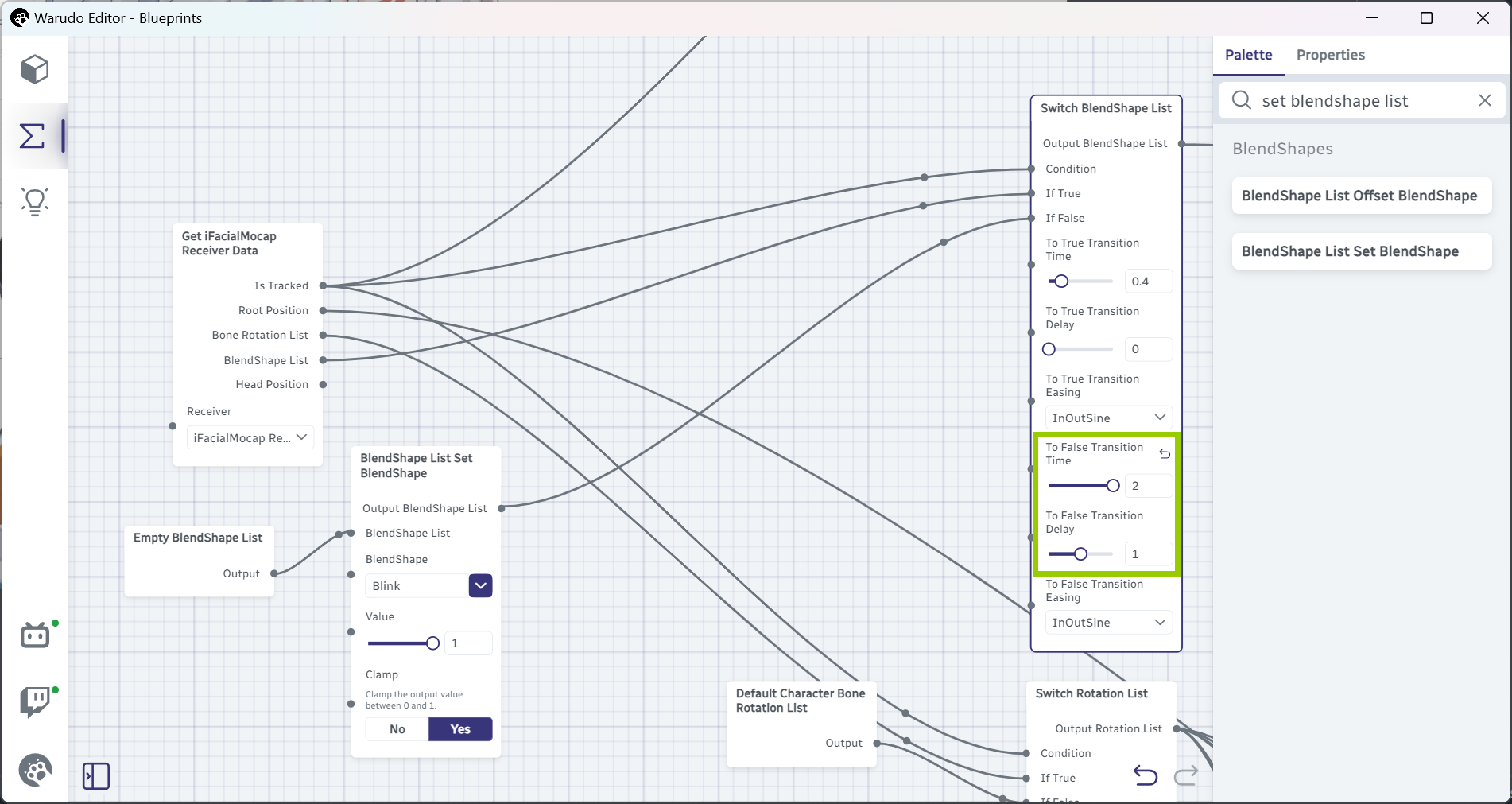Open the Blueprints sigma icon in sidebar
Screen dimensions: 1512x804
[32, 135]
